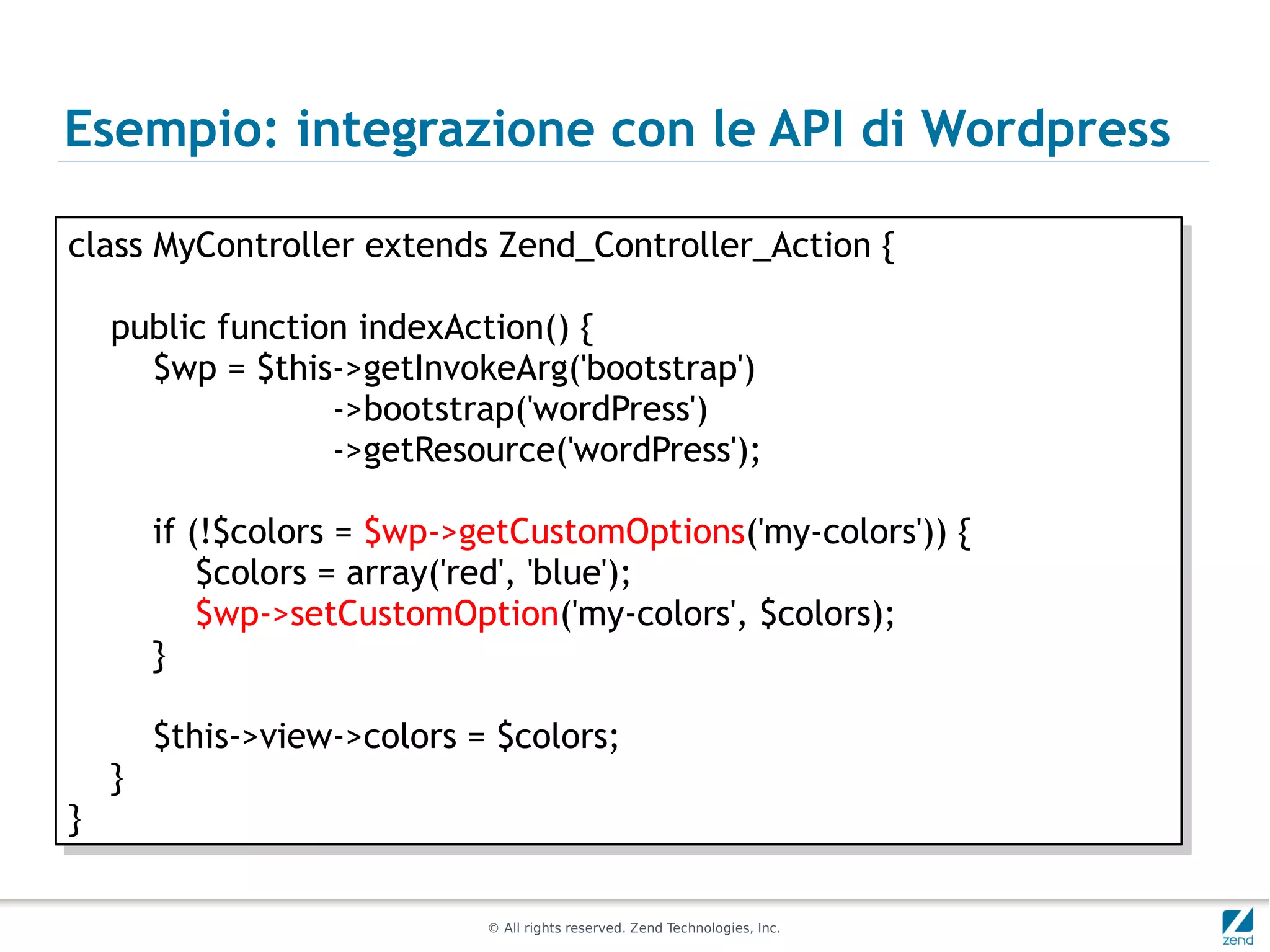This screenshot has height=952, width=1270.
Task: Click the $colors = array('red', 'blue') line
Action: click(x=412, y=573)
